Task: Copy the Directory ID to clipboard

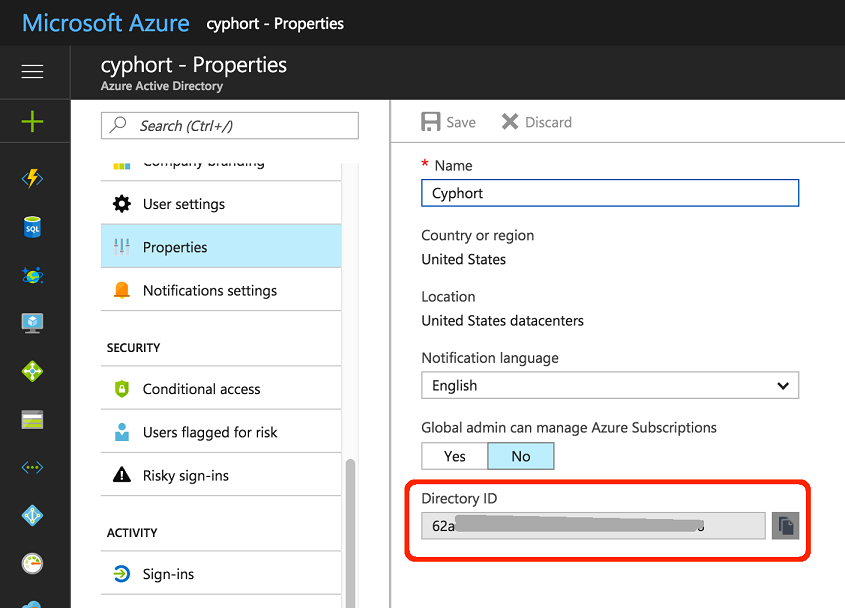Action: (x=785, y=526)
